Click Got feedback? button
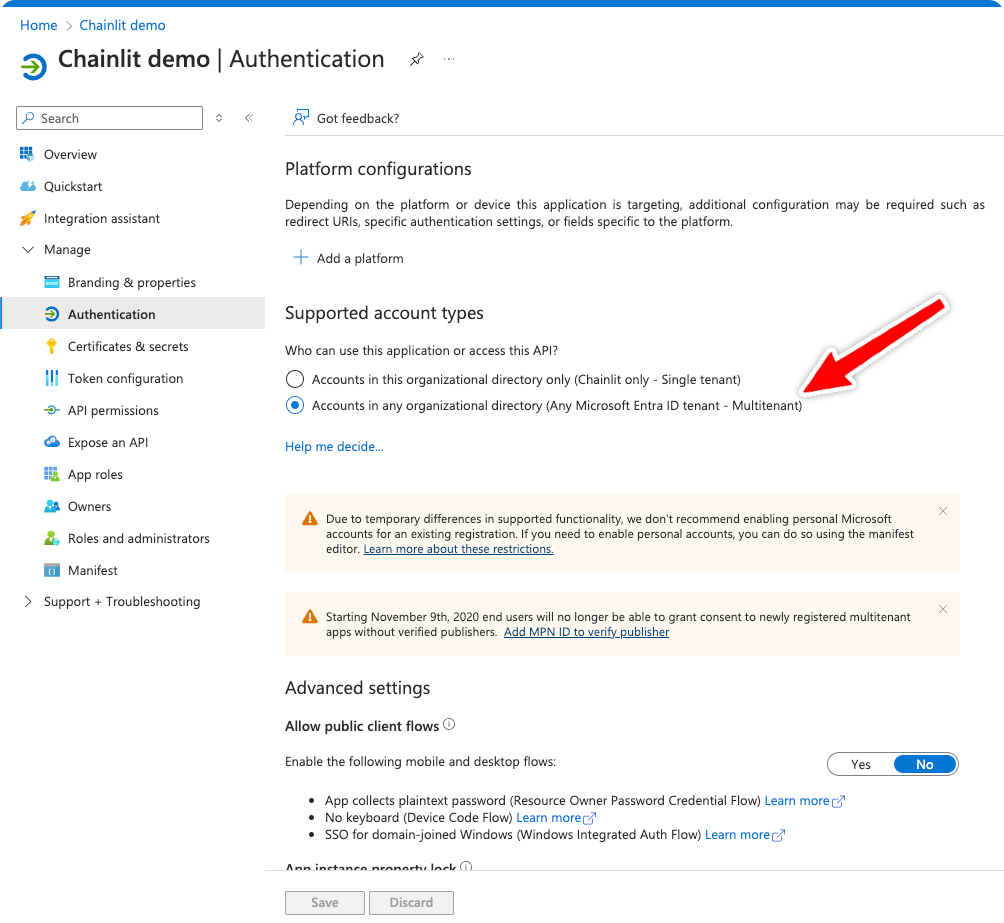1004x923 pixels. (346, 118)
